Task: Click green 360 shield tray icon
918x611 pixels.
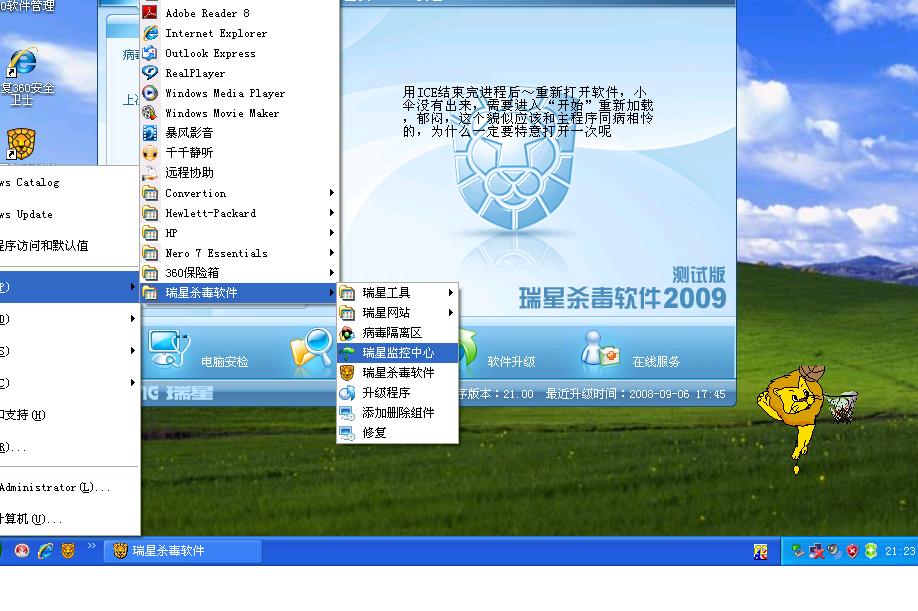Action: pyautogui.click(x=871, y=551)
